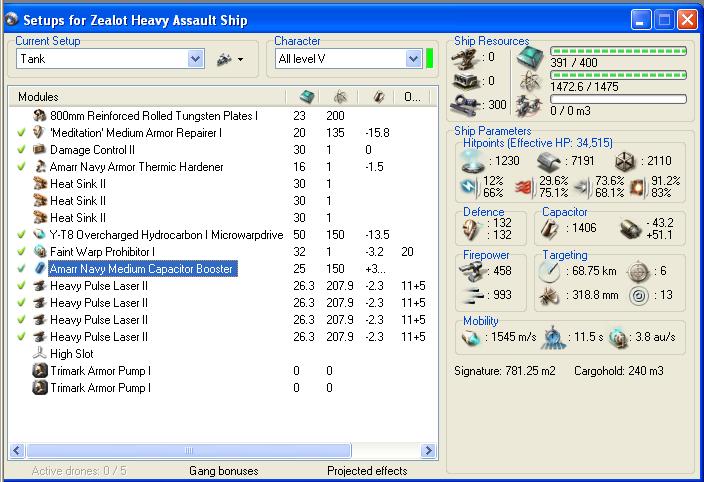This screenshot has width=704, height=482.
Task: Toggle Amarr Navy Medium Capacitor Booster checkmark
Action: click(21, 269)
